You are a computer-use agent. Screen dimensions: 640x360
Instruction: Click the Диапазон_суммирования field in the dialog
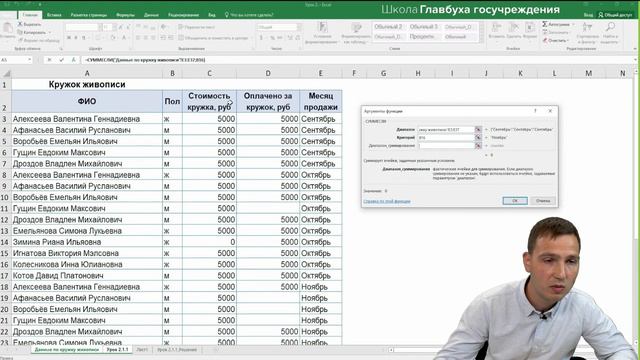click(446, 146)
